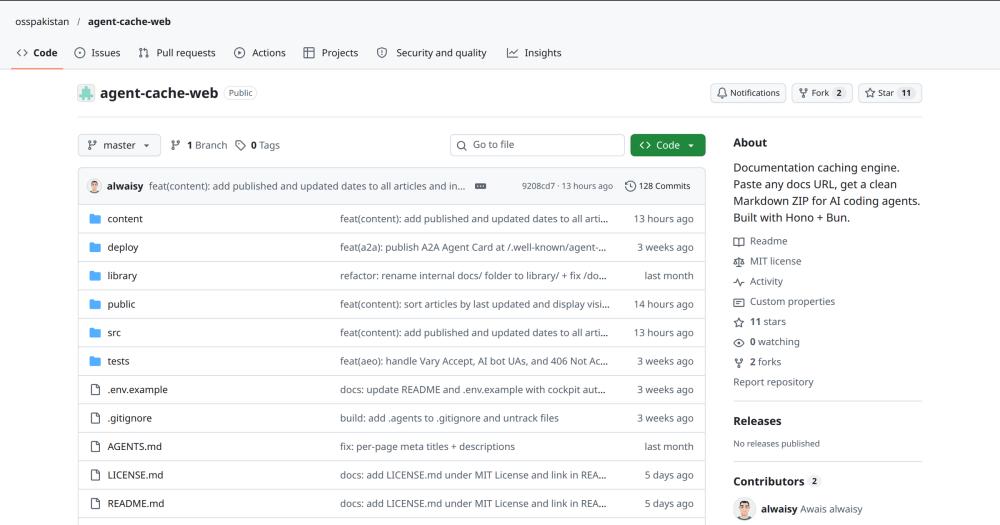Click the repository avatar icon beside agent-cache-web
This screenshot has width=1000, height=525.
pos(86,93)
